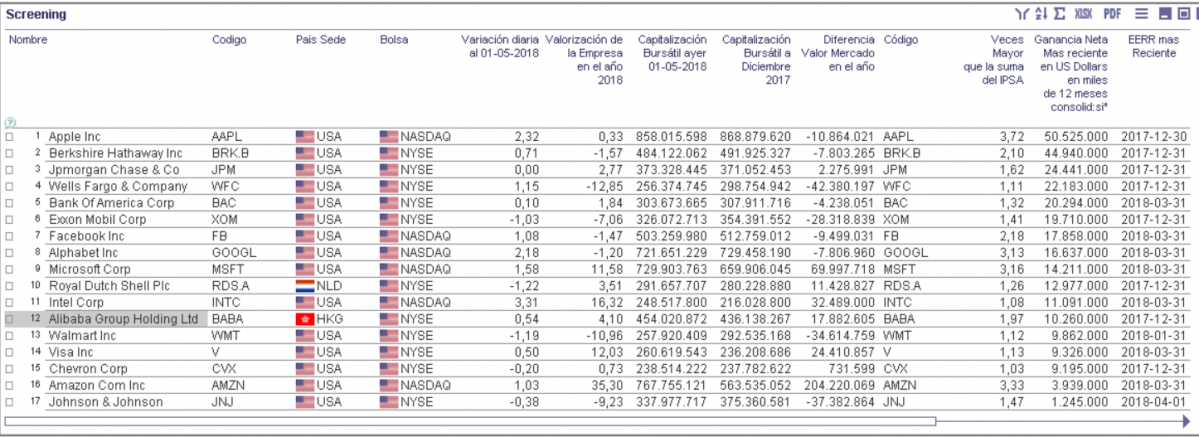The image size is (1199, 437).
Task: Click the 3,72 veces mayor value
Action: click(x=1012, y=137)
